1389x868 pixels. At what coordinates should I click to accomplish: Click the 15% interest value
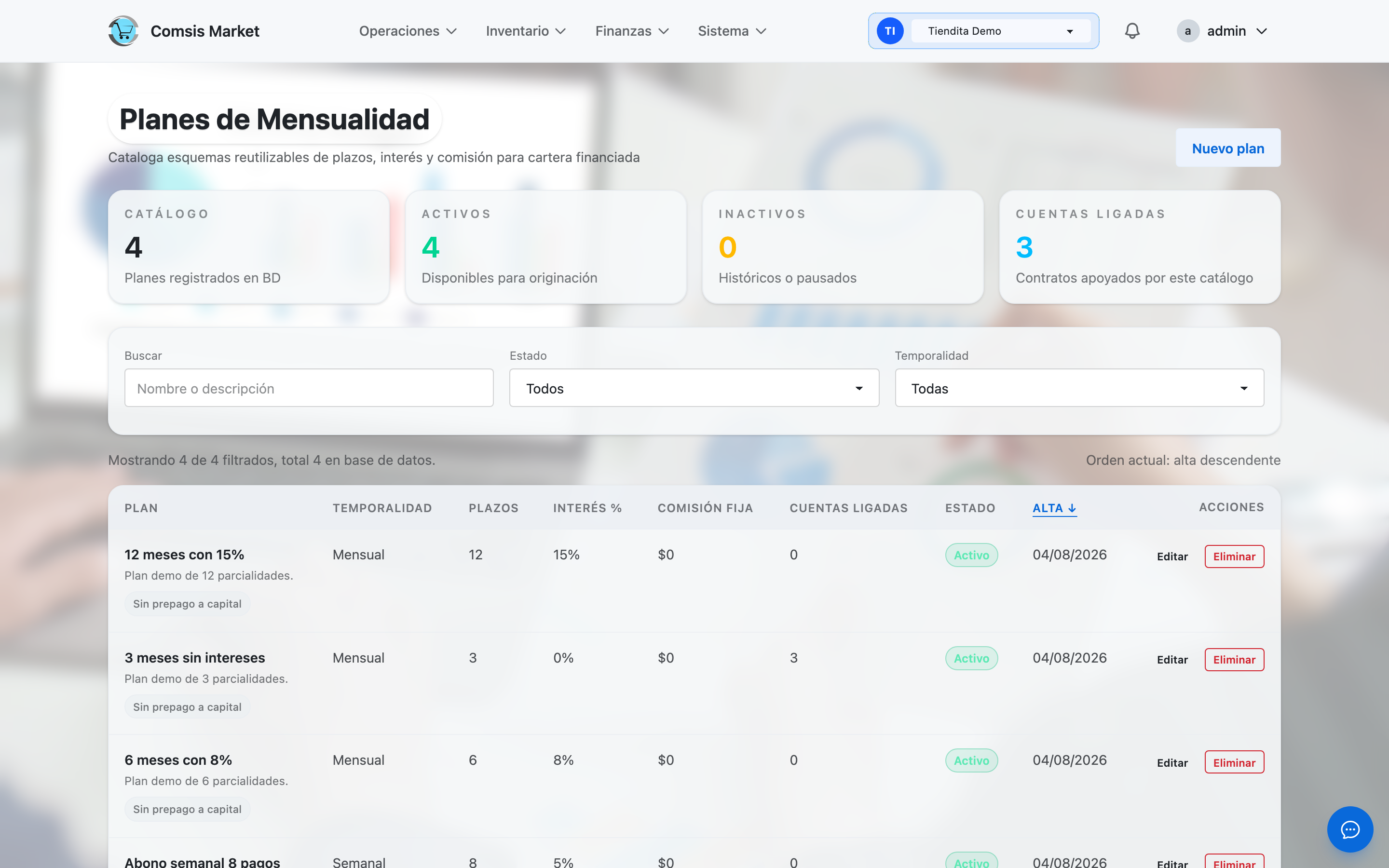point(566,555)
